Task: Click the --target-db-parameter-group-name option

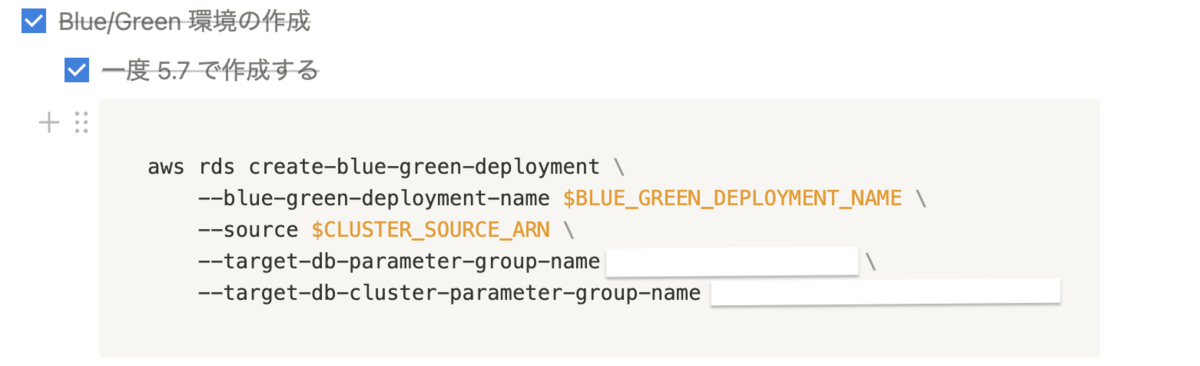Action: 399,262
